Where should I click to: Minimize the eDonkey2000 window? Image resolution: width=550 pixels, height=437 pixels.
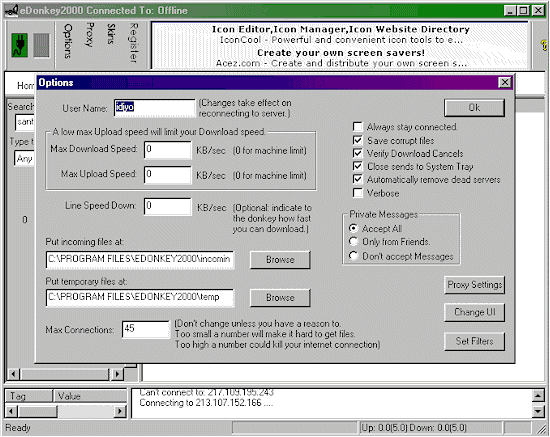[510, 11]
